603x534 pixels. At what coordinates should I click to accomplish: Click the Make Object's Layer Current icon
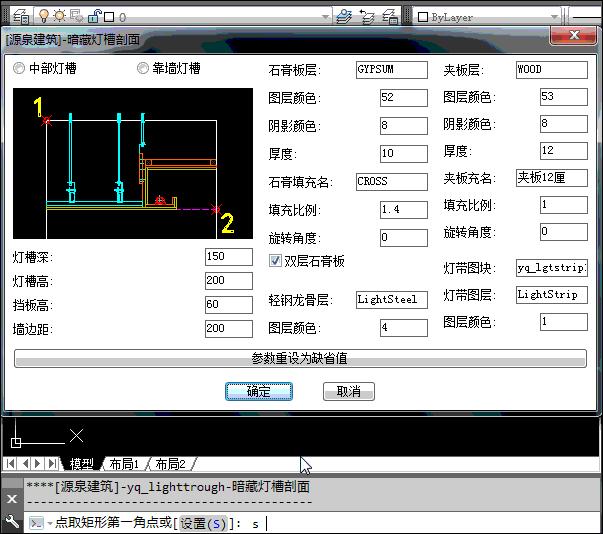(344, 17)
